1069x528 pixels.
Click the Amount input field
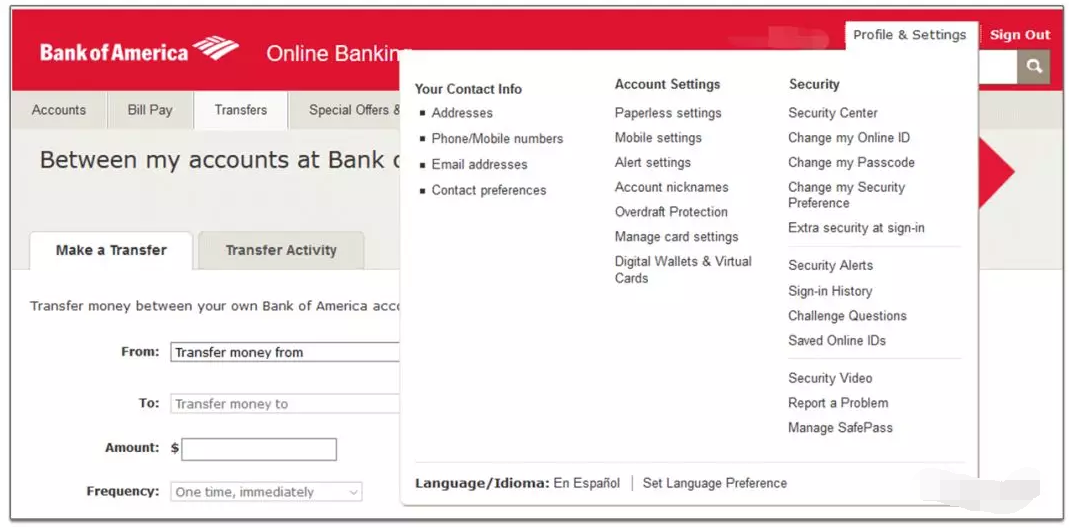(259, 449)
